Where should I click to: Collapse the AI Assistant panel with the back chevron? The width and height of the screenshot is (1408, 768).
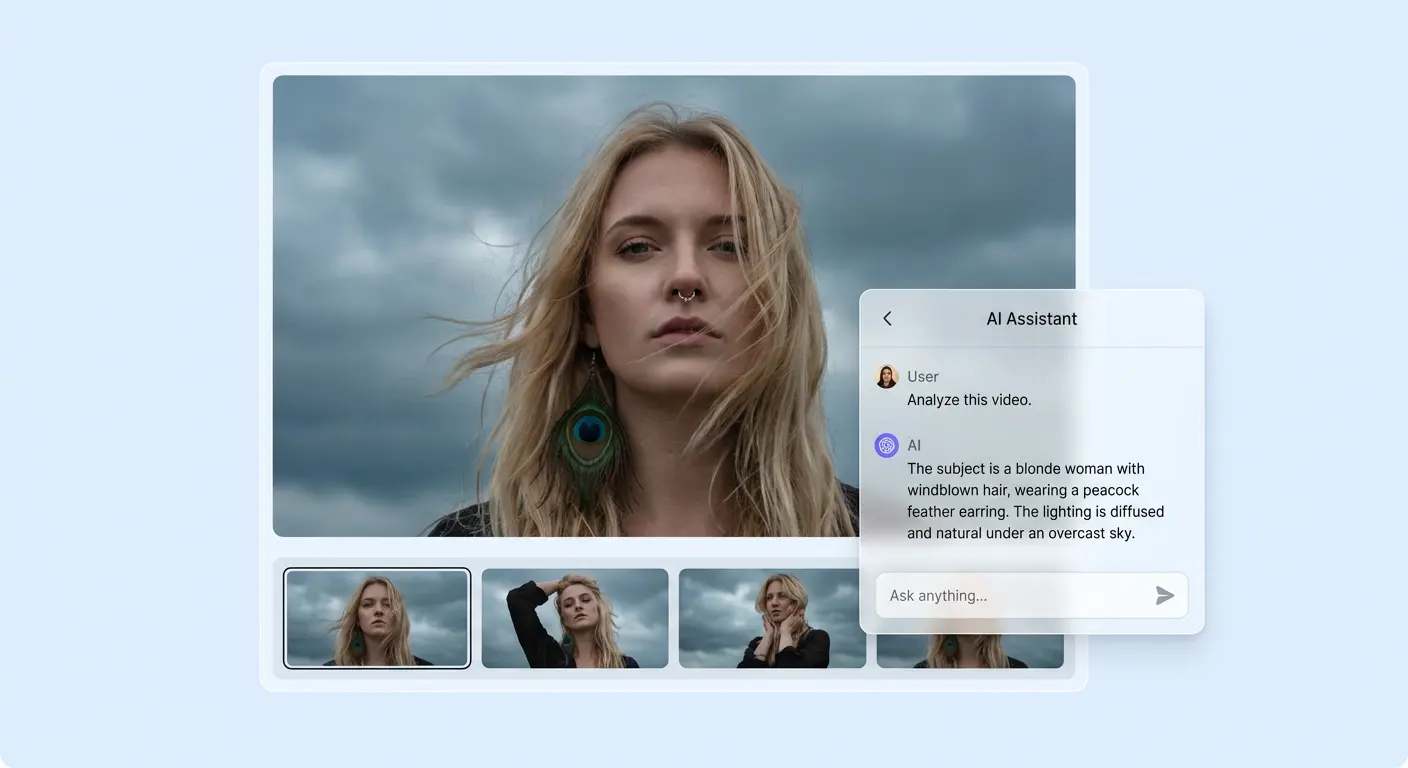click(887, 318)
